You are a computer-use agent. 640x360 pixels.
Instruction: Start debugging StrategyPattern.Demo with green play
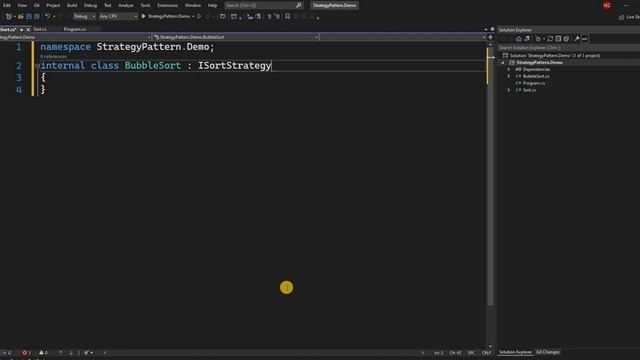pyautogui.click(x=143, y=16)
